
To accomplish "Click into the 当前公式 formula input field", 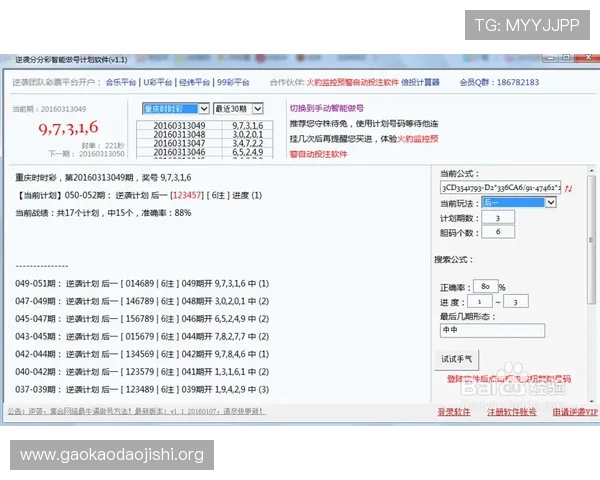I will coord(501,188).
